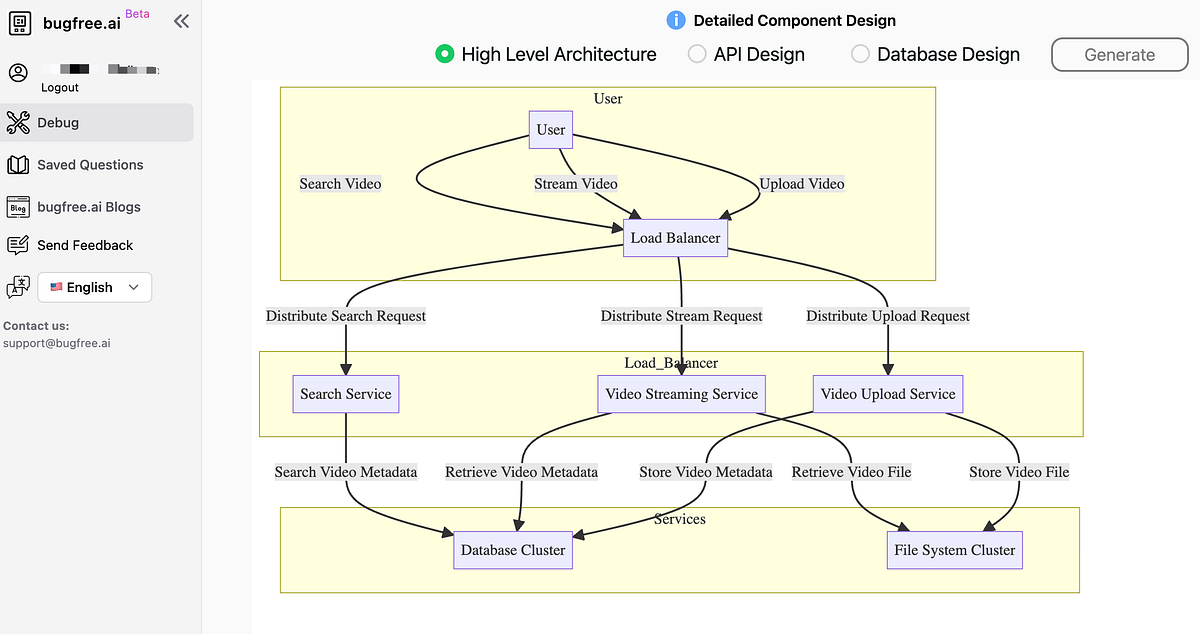1200x634 pixels.
Task: Choose the Database Design radio button
Action: tap(860, 54)
